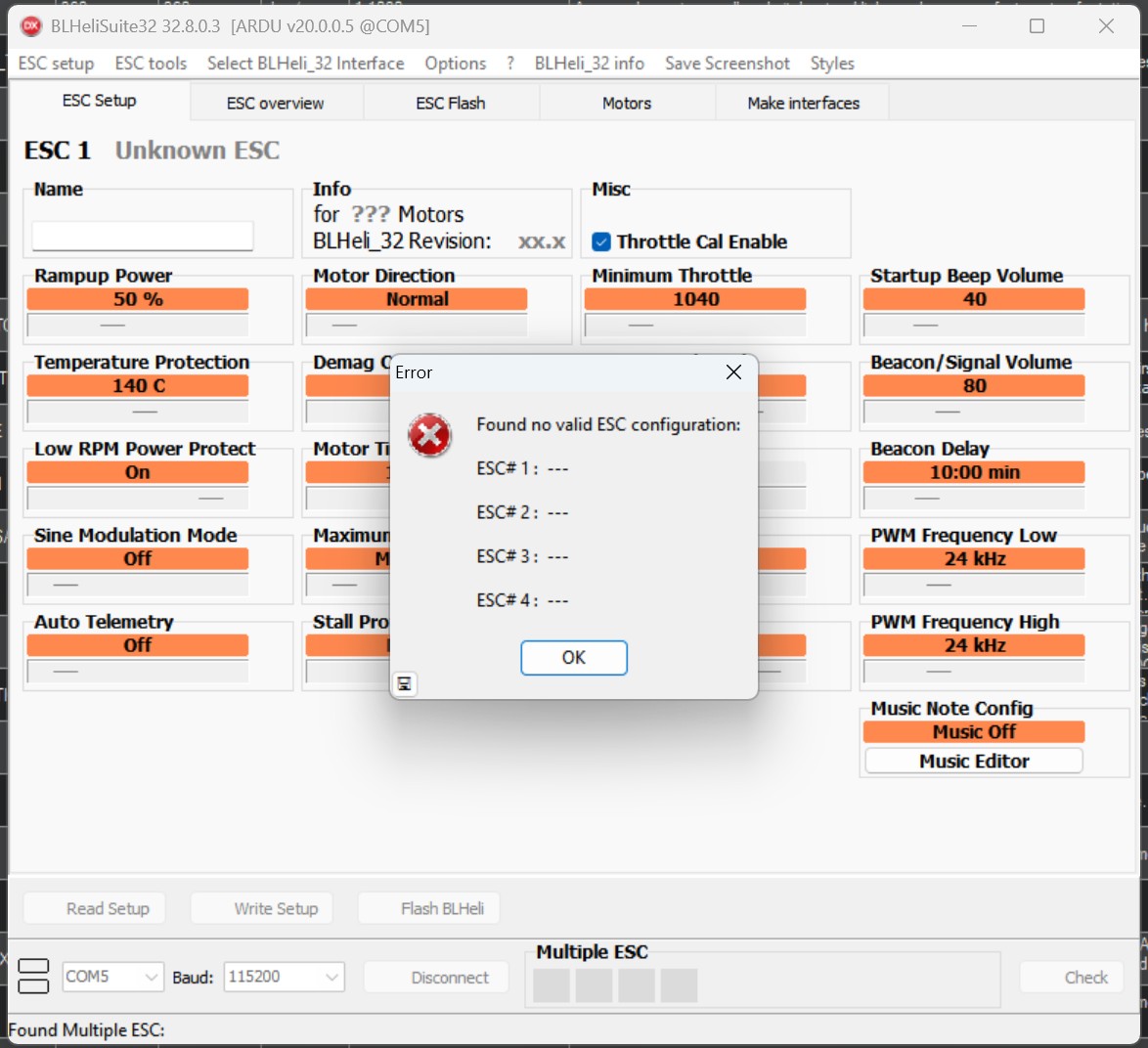Click the question mark help menu
1148x1048 pixels.
pyautogui.click(x=510, y=64)
